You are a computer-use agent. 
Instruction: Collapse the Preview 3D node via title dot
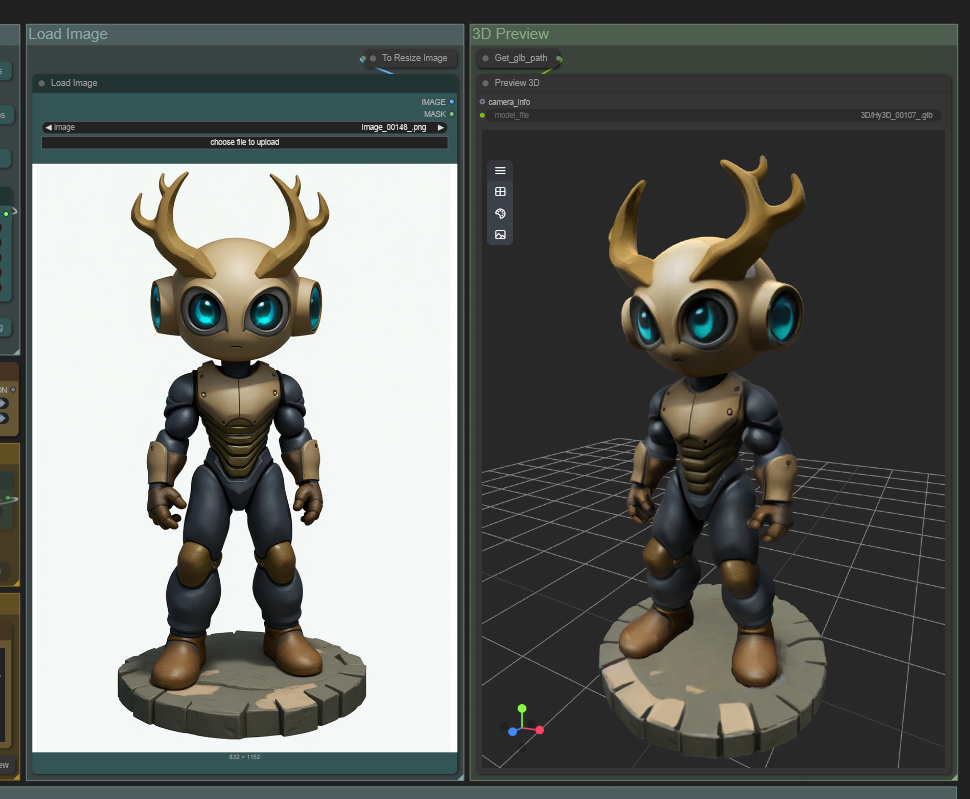pos(485,83)
